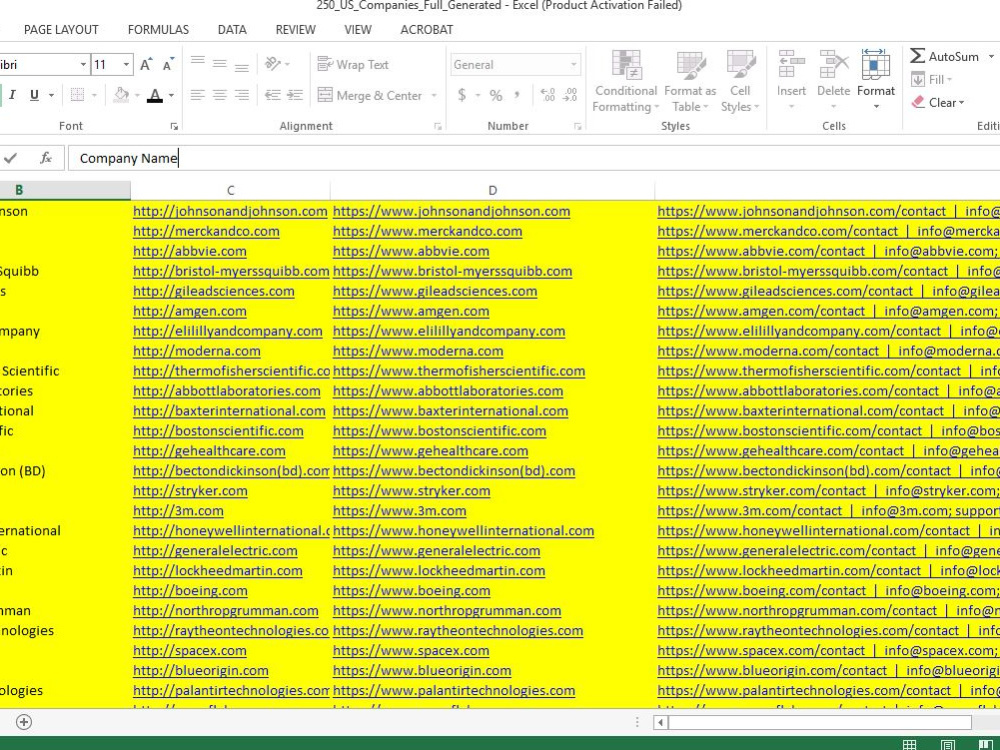
Task: Open the borders dropdown arrow
Action: pos(94,96)
